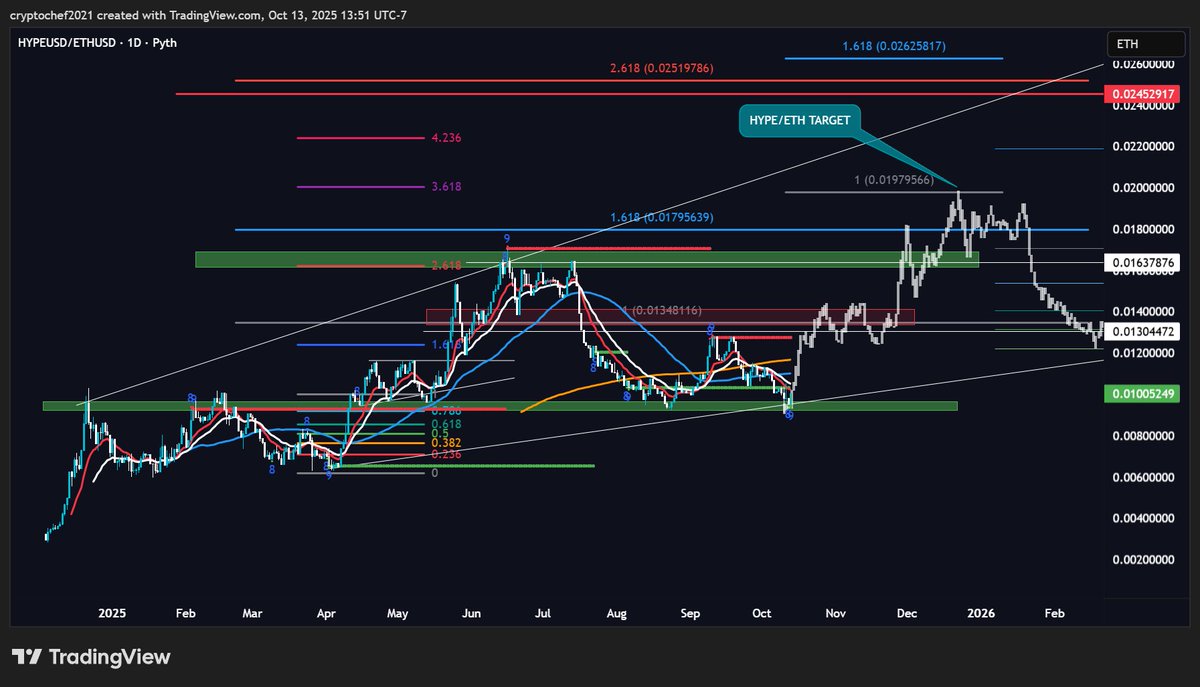The image size is (1200, 687).
Task: Click the 2026 label on time axis
Action: [x=980, y=612]
